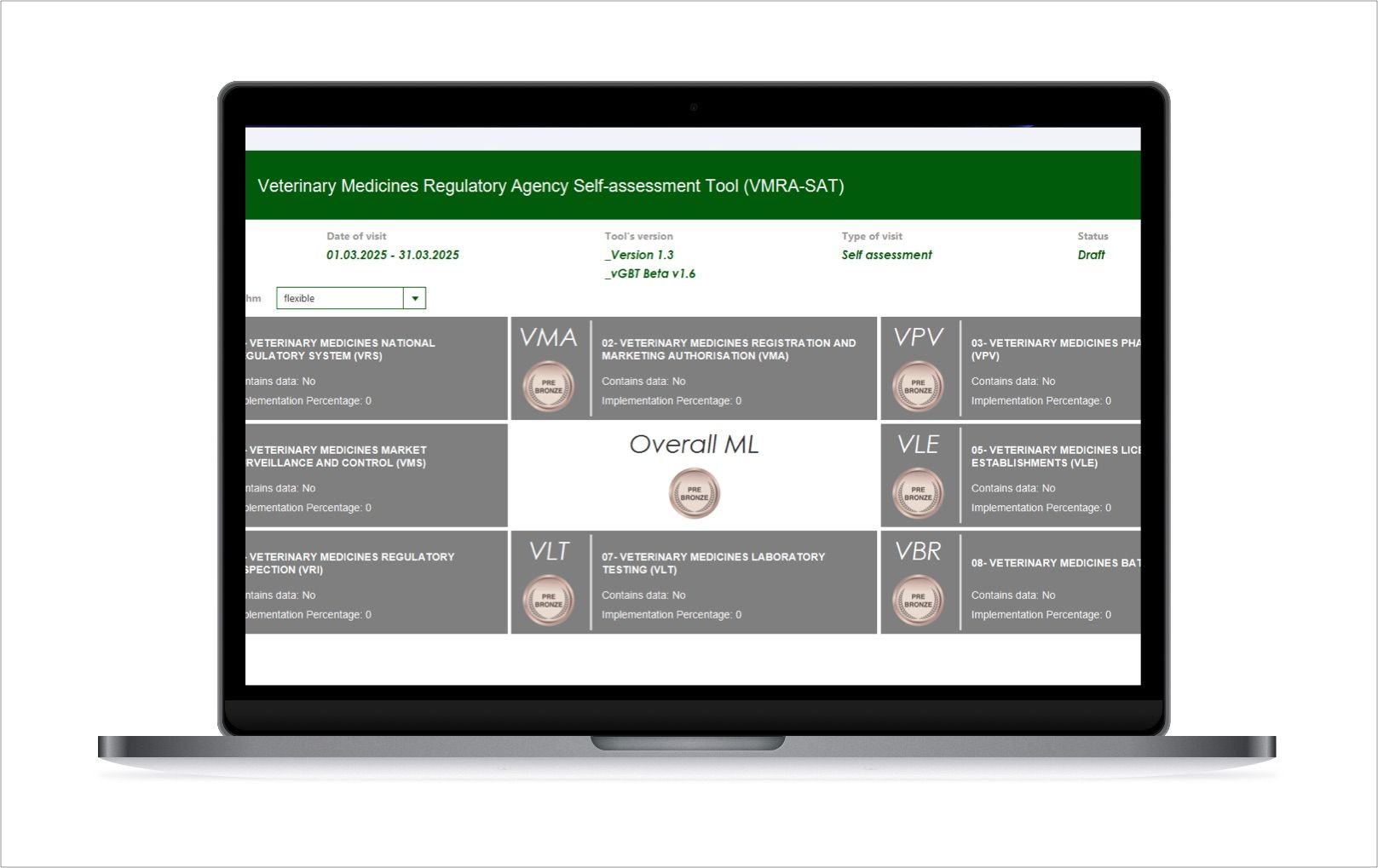Open the flexible dropdown arrow
The height and width of the screenshot is (868, 1378).
click(x=415, y=298)
